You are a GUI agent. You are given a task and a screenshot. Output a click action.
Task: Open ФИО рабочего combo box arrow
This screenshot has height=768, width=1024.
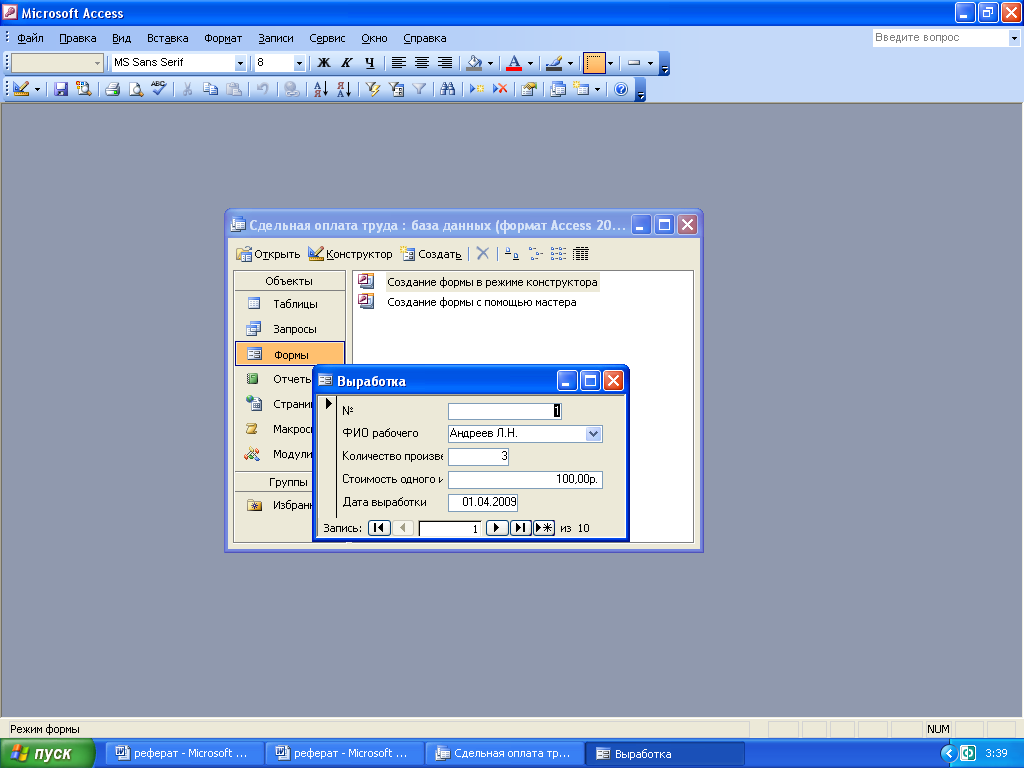point(593,434)
